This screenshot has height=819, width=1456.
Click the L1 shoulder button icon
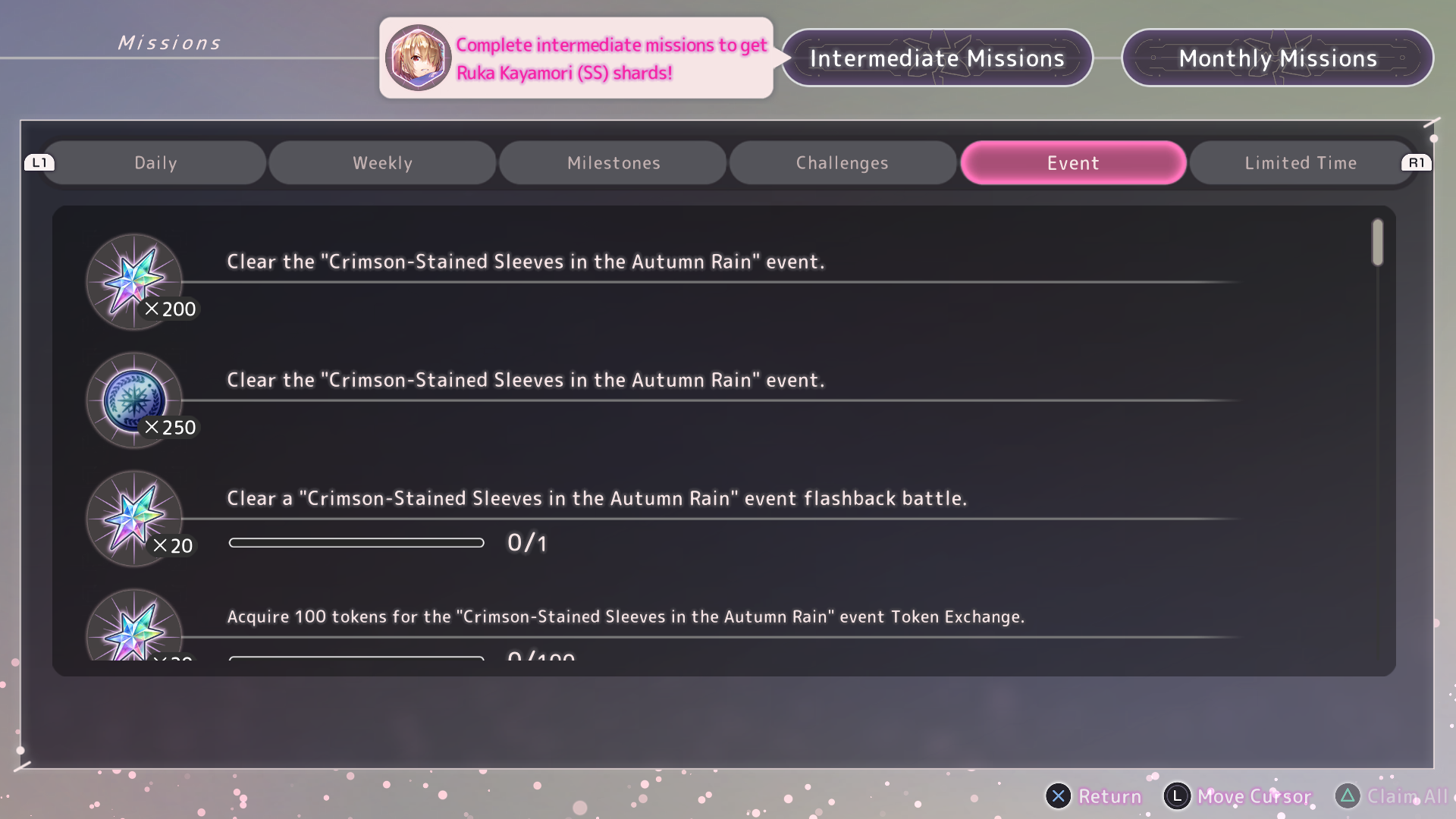(39, 162)
